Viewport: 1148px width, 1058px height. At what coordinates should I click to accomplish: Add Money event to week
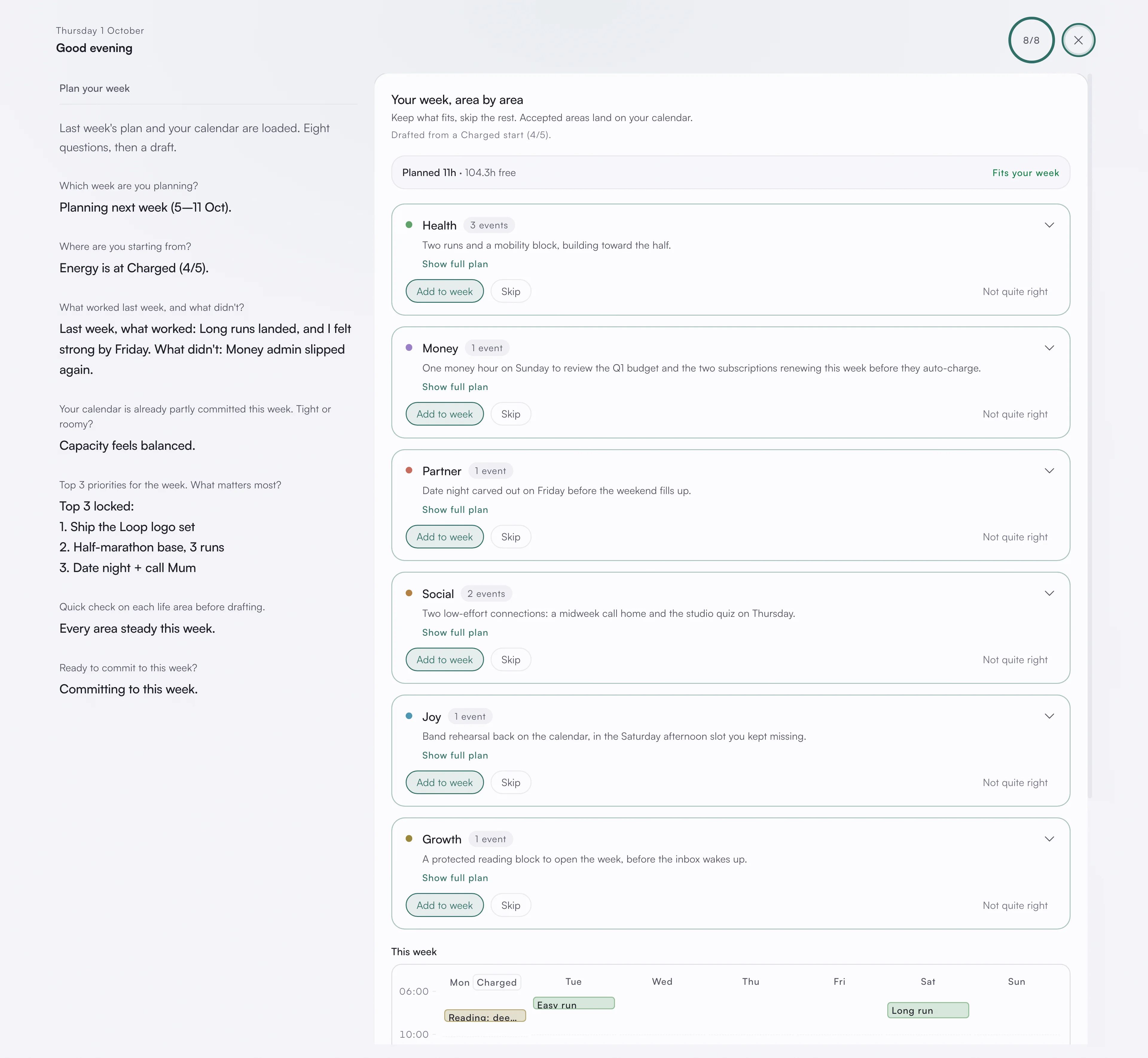coord(444,414)
